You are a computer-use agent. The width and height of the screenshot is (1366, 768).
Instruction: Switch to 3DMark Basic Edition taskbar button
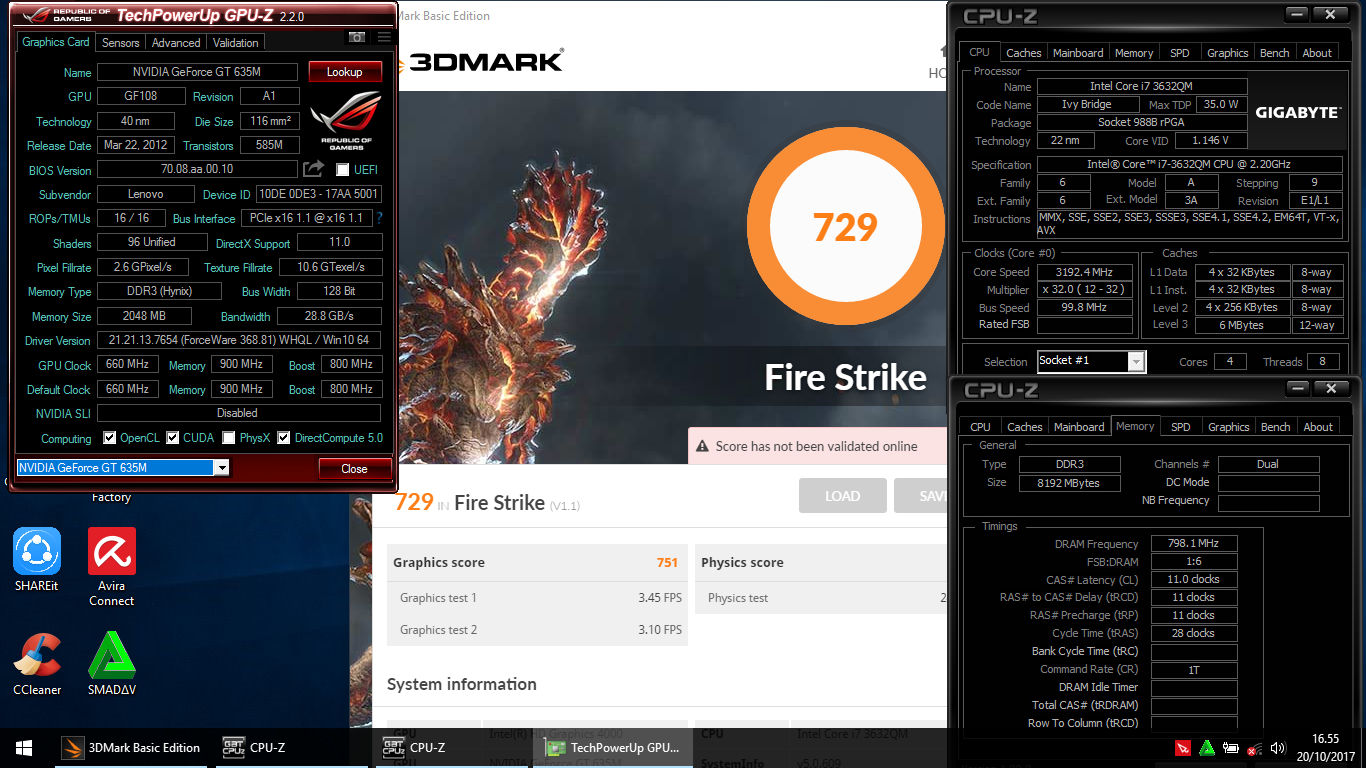click(131, 747)
